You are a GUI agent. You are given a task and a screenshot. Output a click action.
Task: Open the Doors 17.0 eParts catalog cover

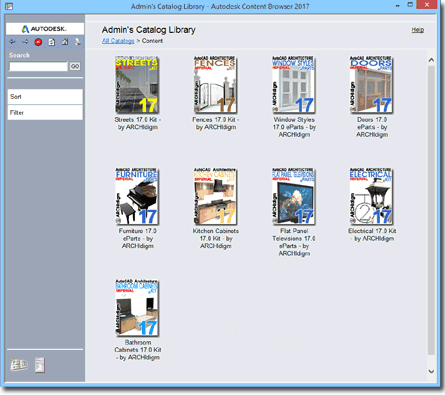click(371, 85)
